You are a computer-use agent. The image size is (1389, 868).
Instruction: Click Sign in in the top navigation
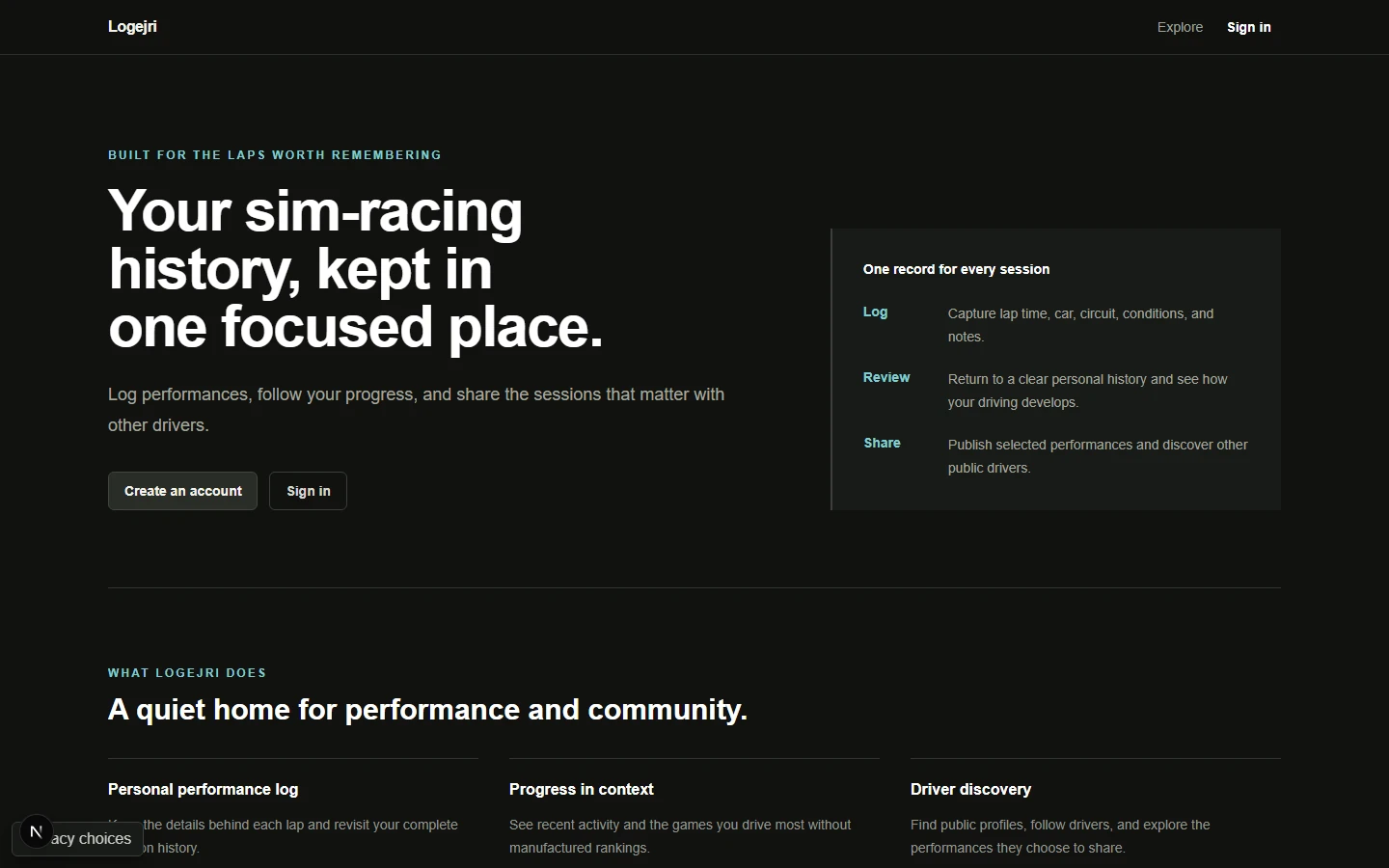1248,27
